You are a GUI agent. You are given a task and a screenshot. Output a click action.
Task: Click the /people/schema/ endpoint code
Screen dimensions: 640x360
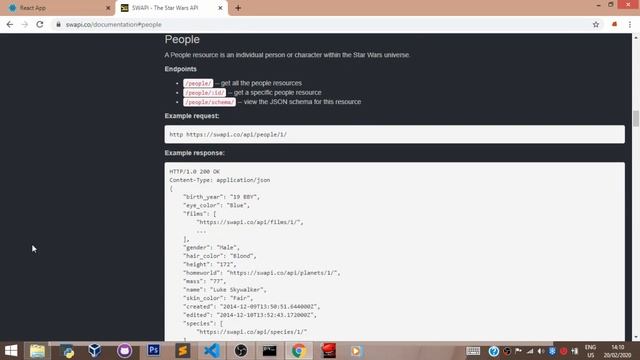[209, 102]
